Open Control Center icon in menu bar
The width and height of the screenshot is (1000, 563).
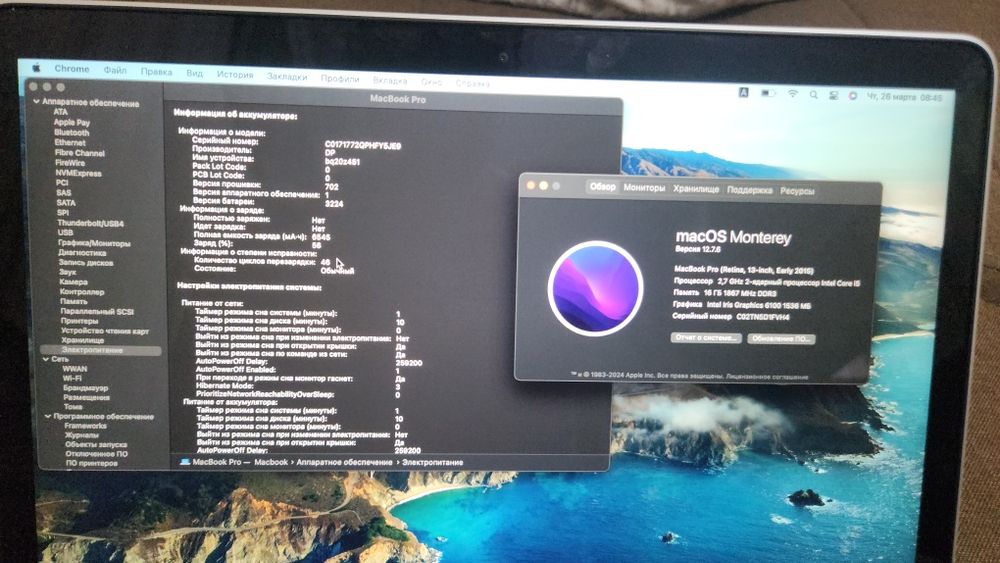click(833, 95)
